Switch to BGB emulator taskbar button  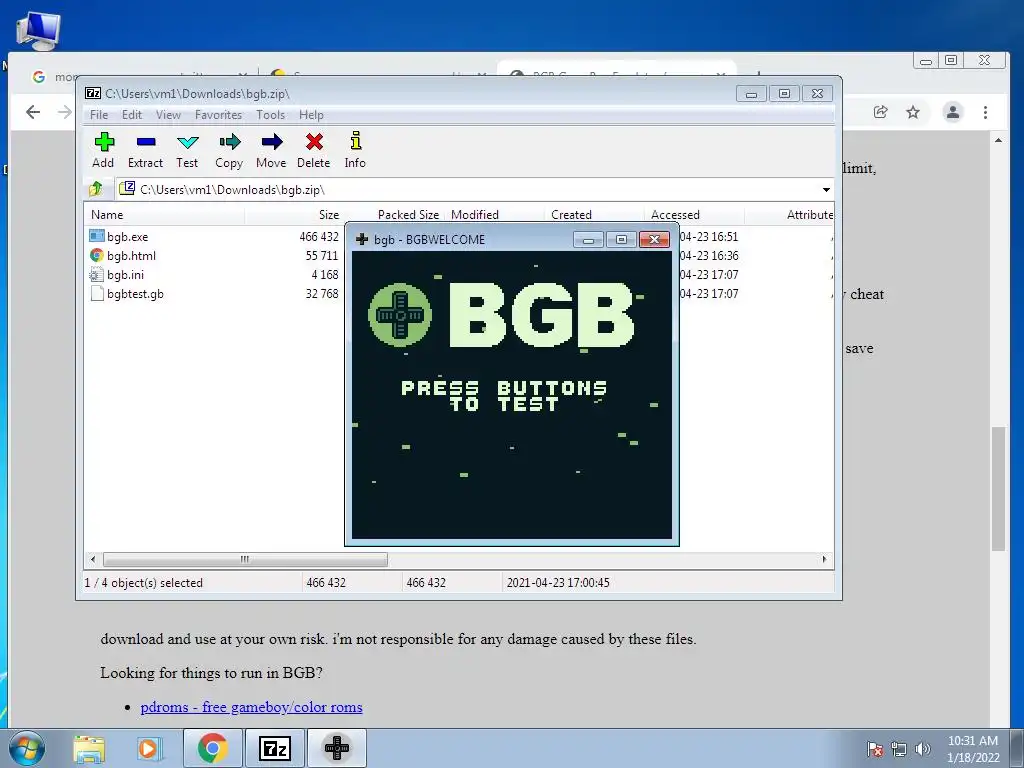tap(337, 748)
